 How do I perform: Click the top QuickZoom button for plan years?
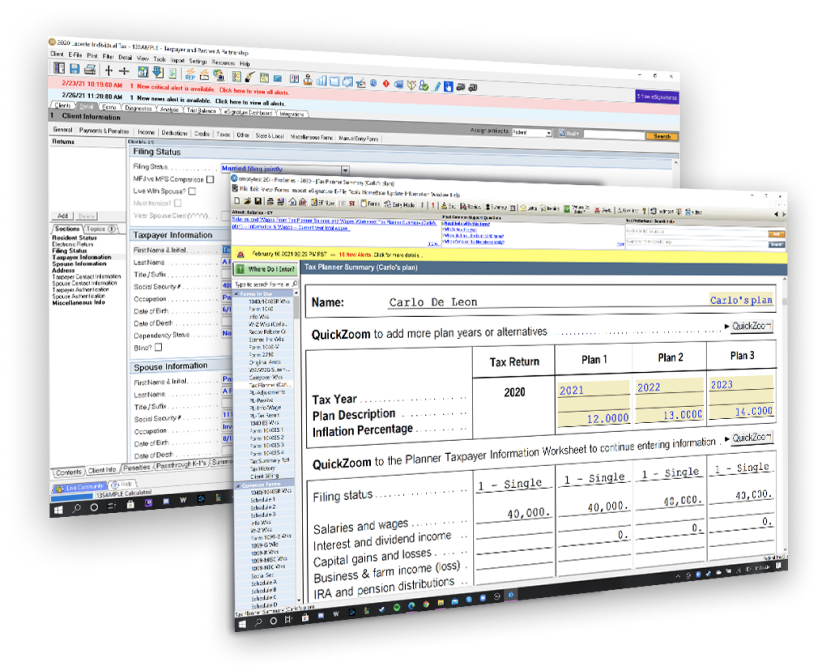click(751, 326)
